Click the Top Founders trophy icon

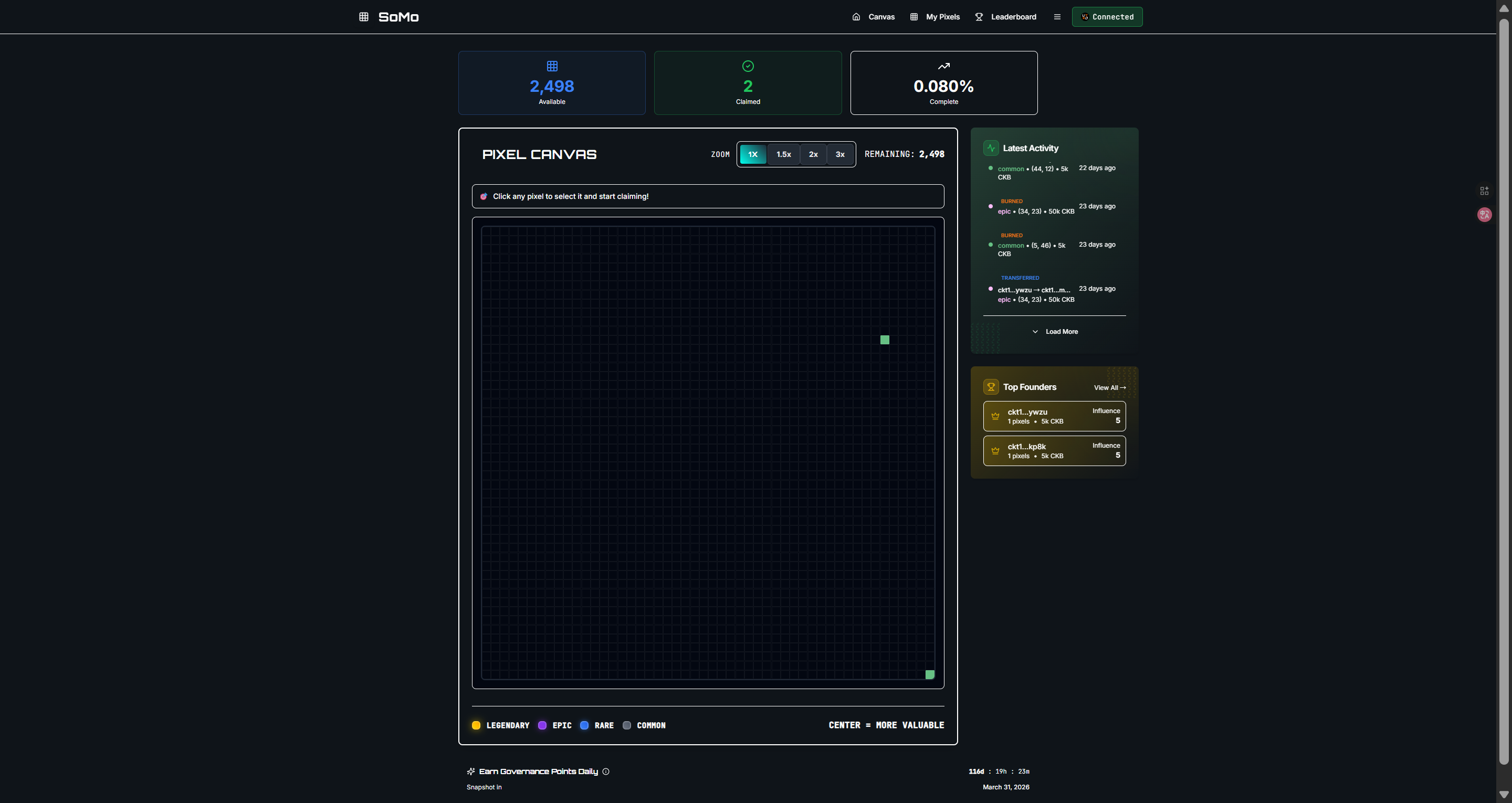tap(991, 387)
